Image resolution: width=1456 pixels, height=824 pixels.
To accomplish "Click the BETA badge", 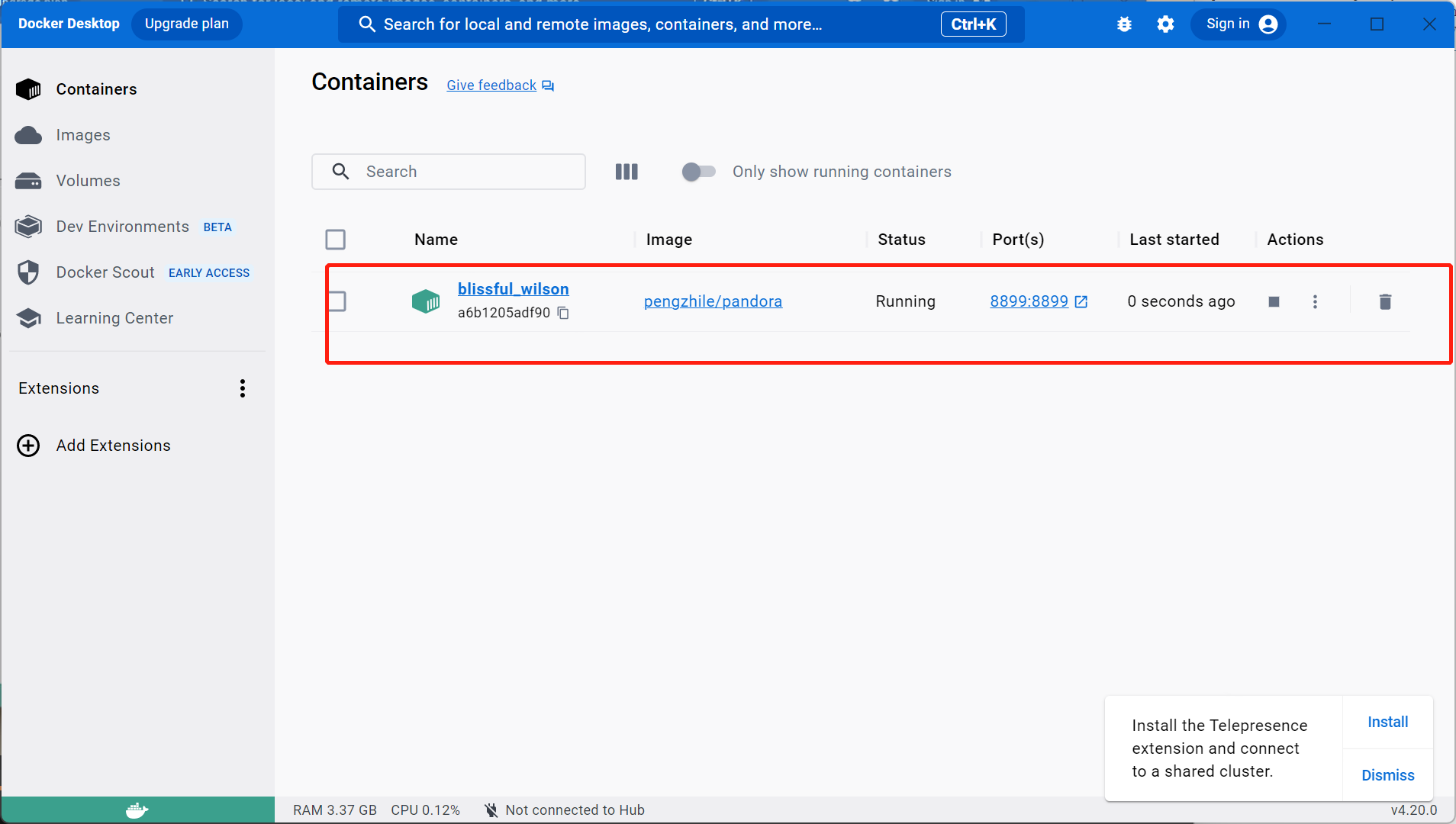I will coord(217,227).
